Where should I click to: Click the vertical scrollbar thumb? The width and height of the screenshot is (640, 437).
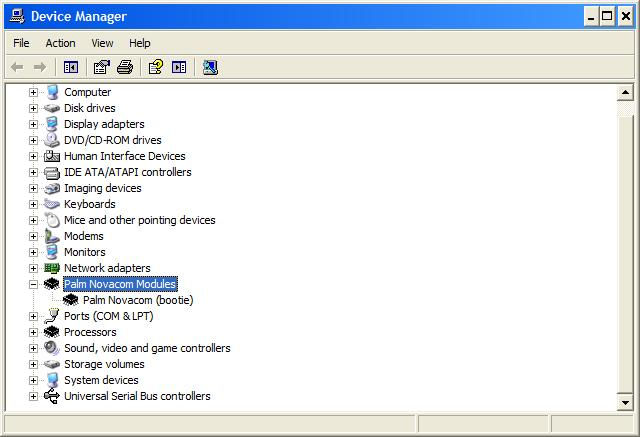(x=625, y=253)
